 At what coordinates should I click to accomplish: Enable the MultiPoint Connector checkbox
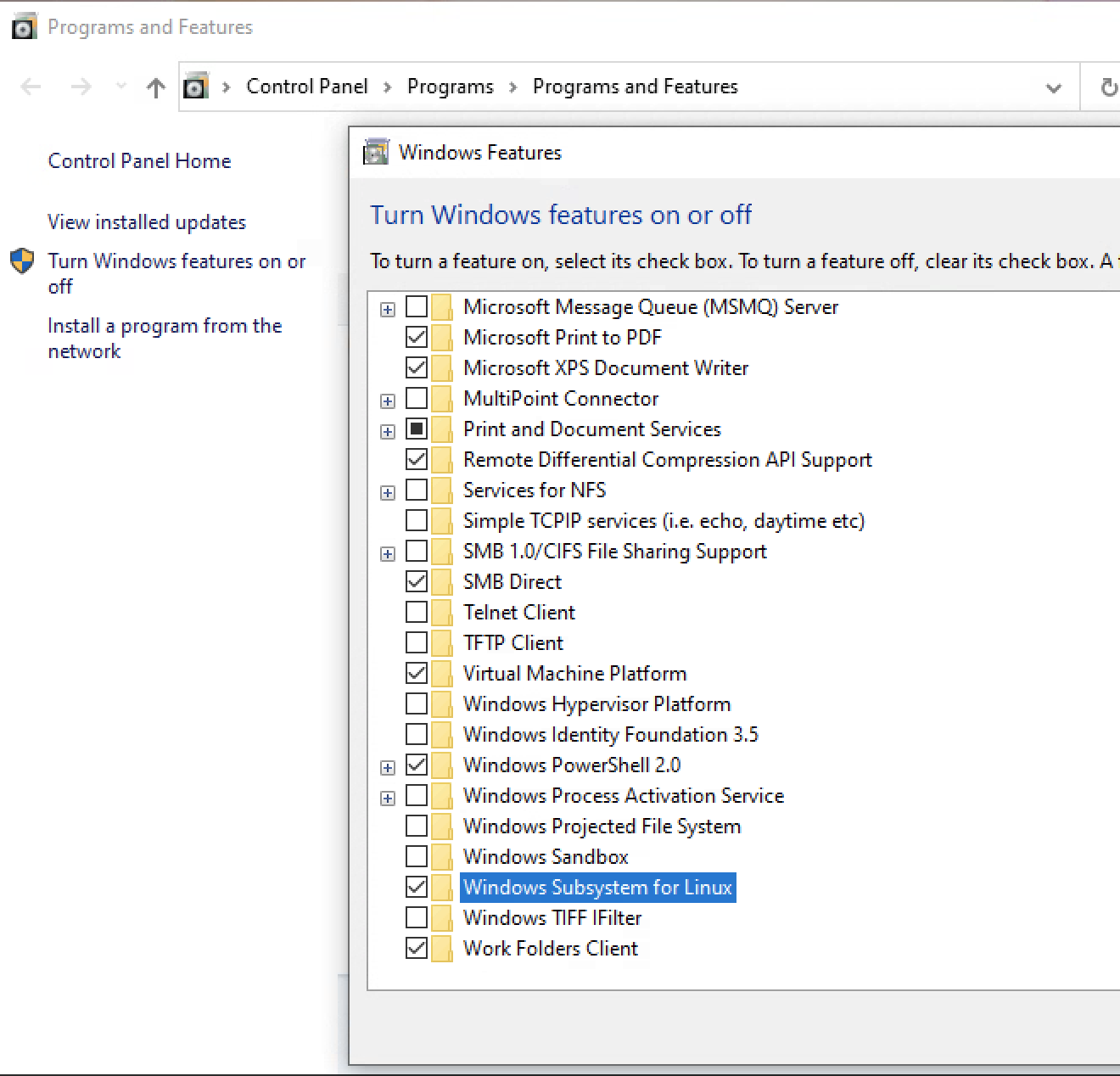click(417, 398)
